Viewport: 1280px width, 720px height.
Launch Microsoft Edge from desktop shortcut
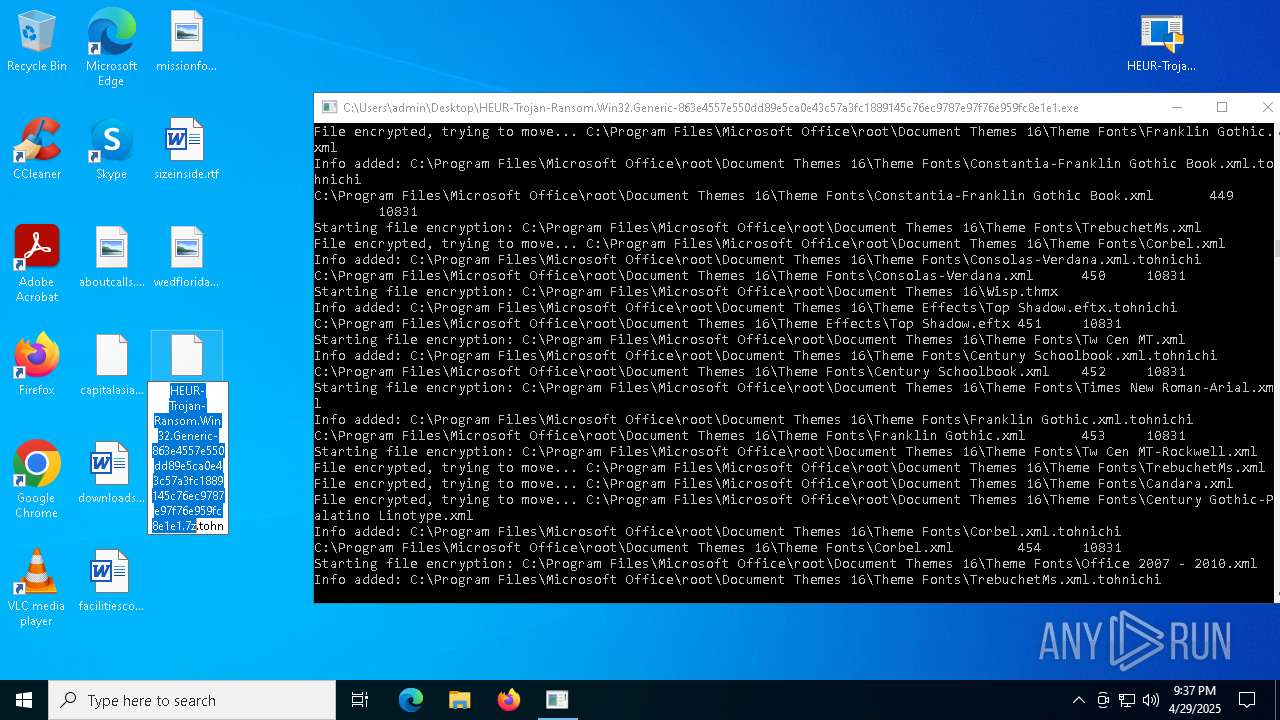(x=111, y=48)
